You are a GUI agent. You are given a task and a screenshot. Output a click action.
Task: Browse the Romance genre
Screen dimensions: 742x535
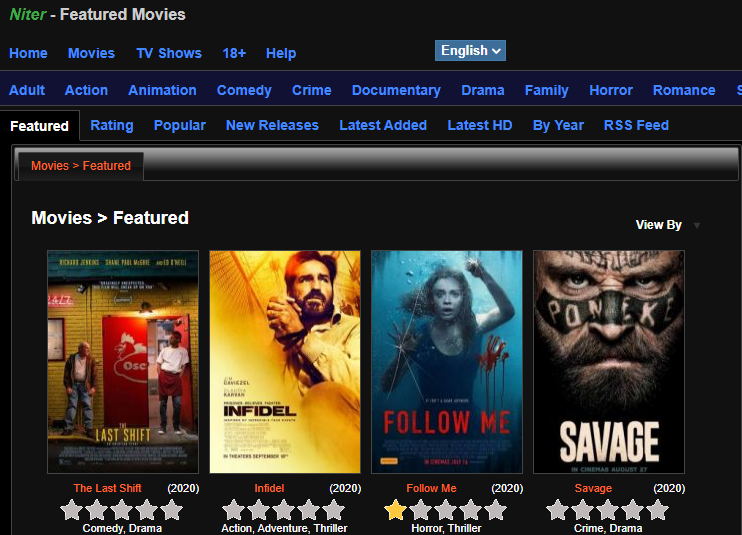[x=684, y=90]
